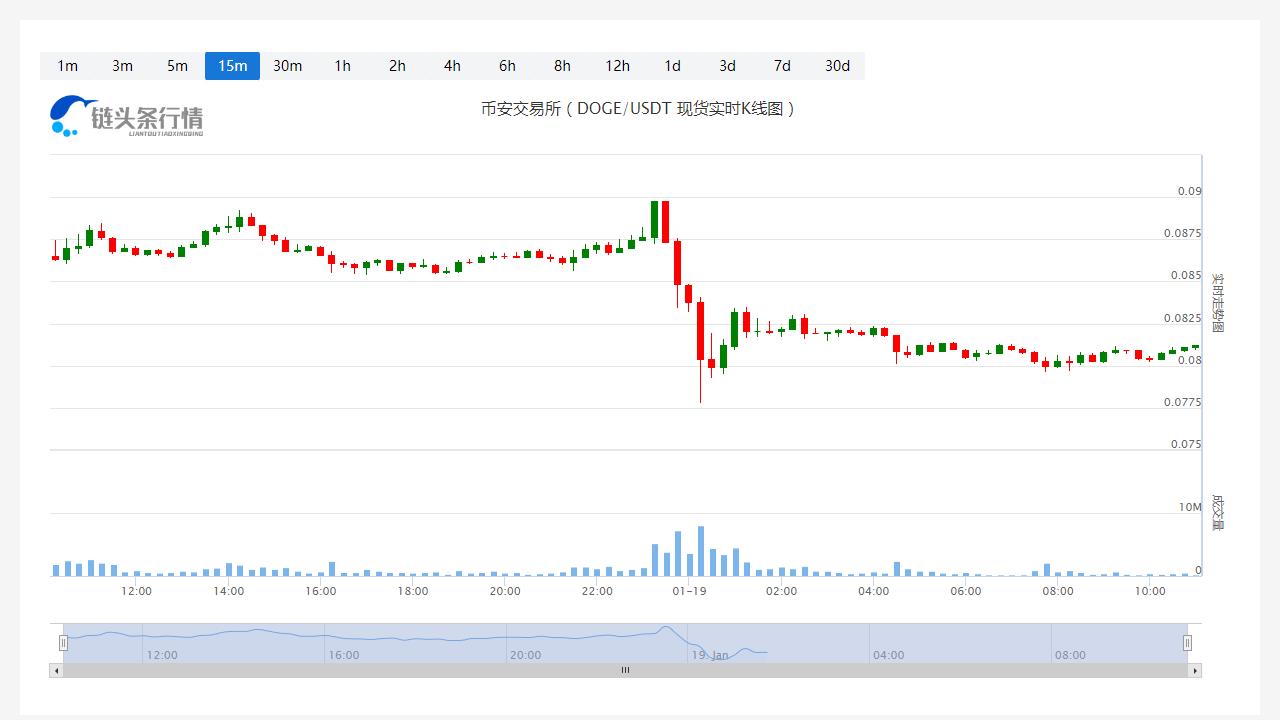Click the tallest volume bar
Image resolution: width=1280 pixels, height=720 pixels.
pos(700,551)
